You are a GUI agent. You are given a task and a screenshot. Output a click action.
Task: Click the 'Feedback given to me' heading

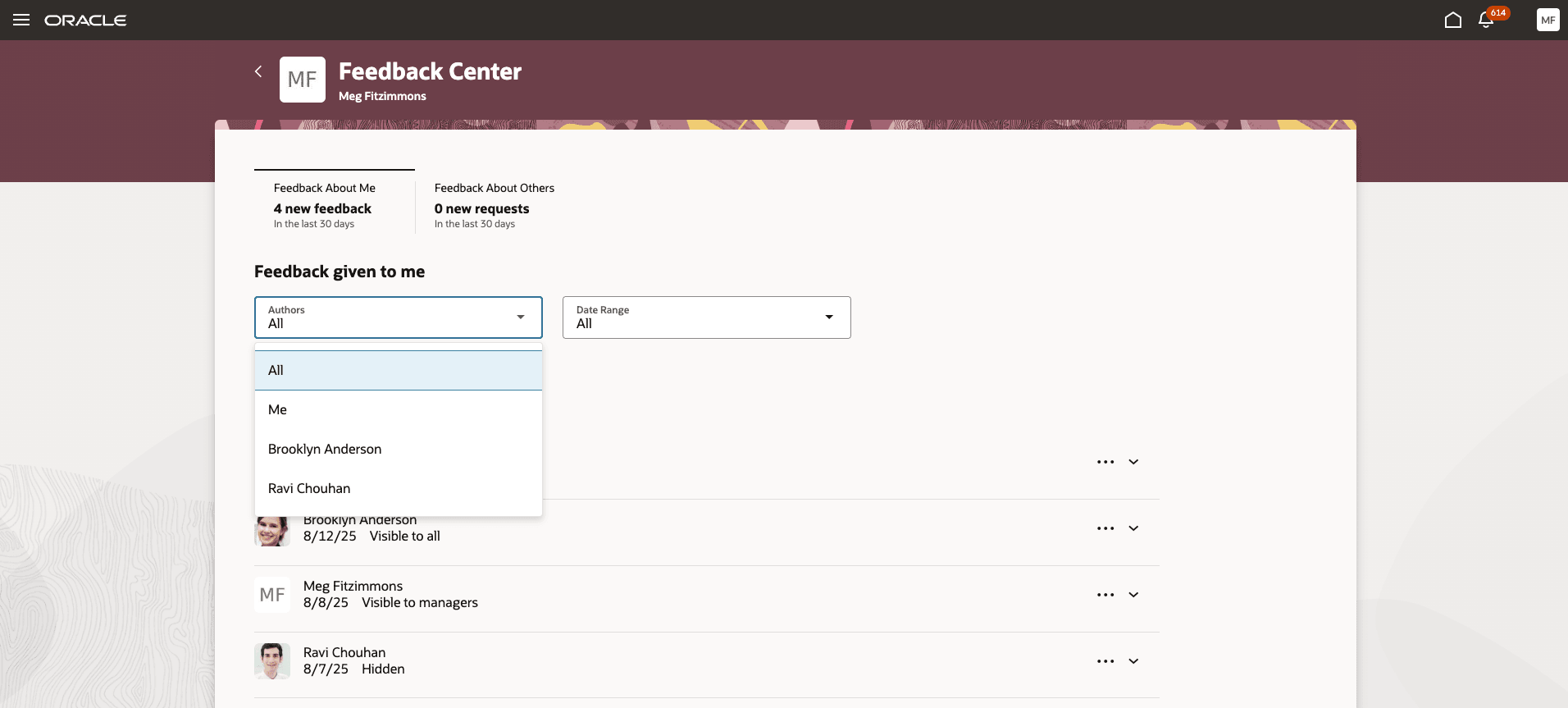340,272
